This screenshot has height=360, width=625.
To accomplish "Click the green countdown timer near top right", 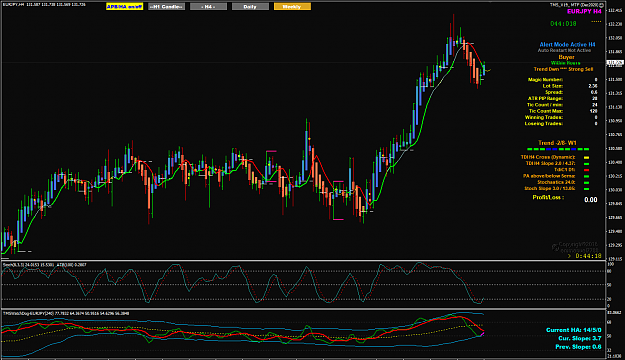I will (563, 24).
